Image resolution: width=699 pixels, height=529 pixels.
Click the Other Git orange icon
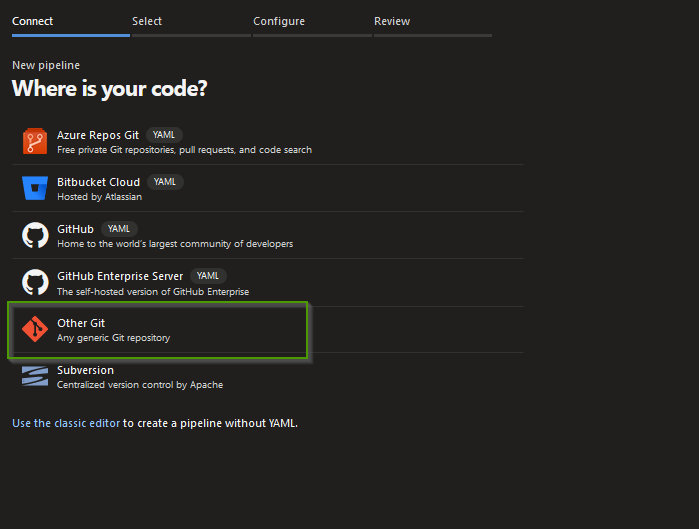click(x=35, y=329)
